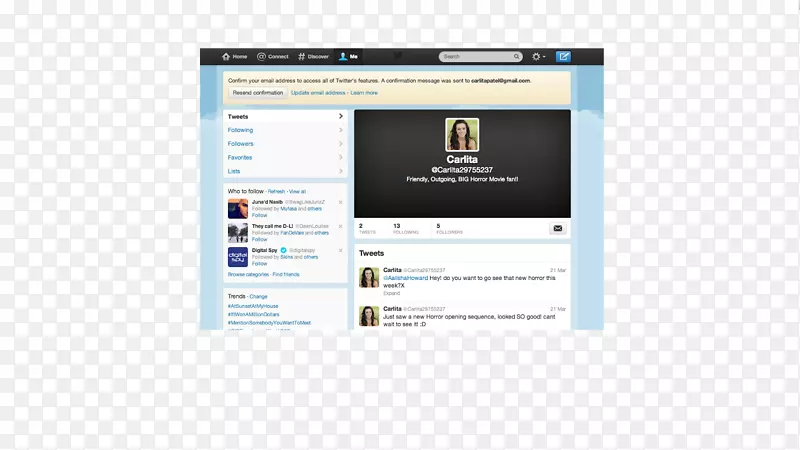Open Juna'd Nasib profile name
The height and width of the screenshot is (450, 800).
click(267, 202)
